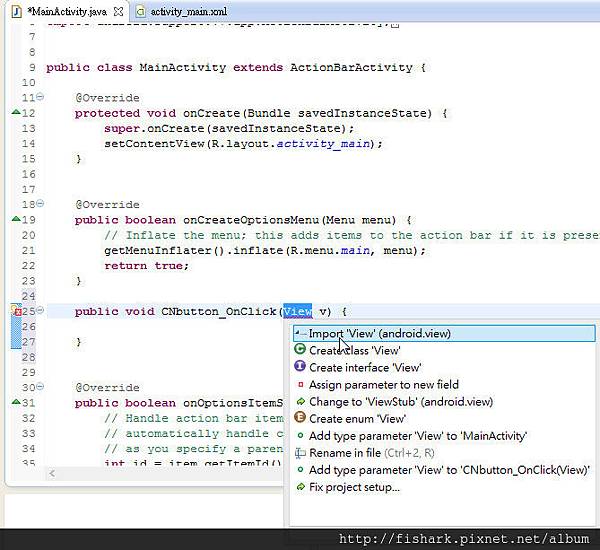Choose Fix project setup... option
This screenshot has width=600, height=550.
pyautogui.click(x=354, y=487)
